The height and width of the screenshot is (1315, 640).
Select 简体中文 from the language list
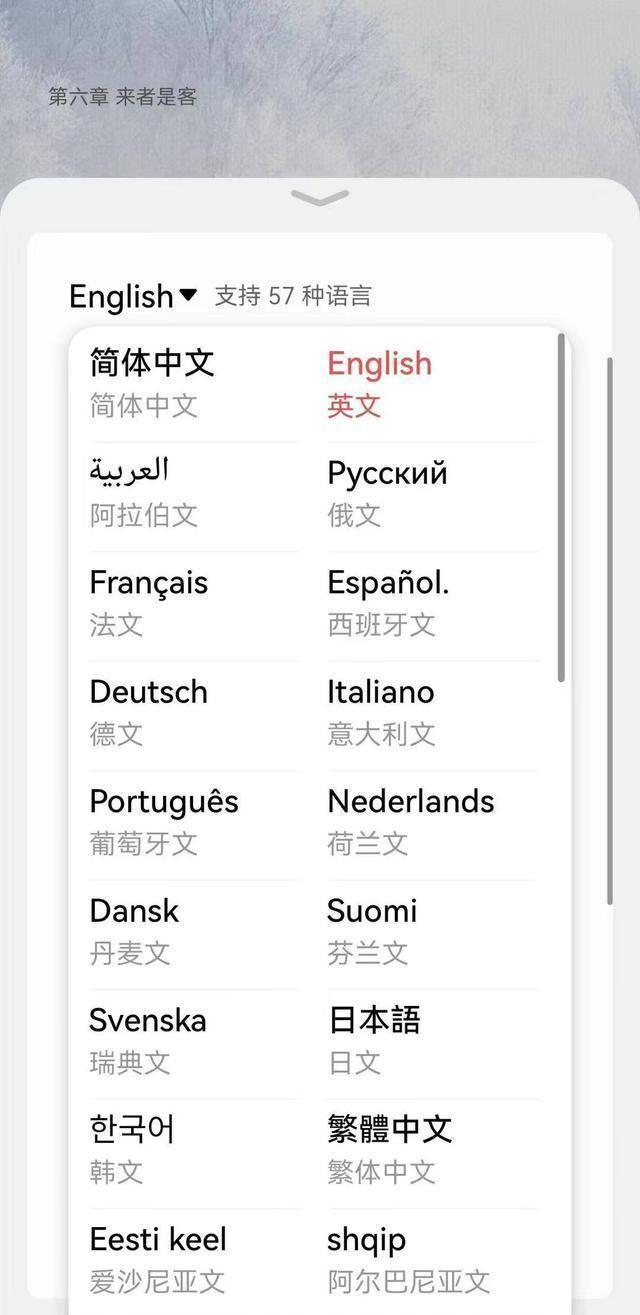tap(152, 382)
